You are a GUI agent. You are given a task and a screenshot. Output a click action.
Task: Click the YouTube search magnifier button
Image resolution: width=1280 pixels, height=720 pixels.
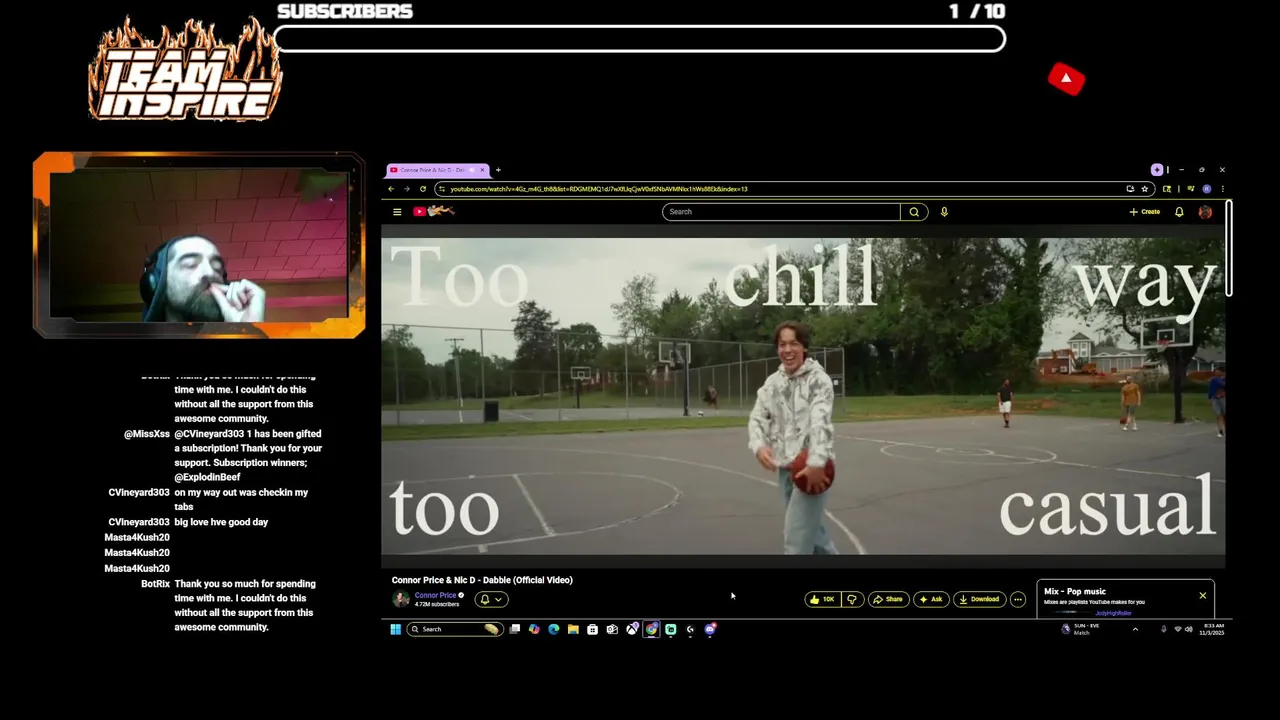pyautogui.click(x=914, y=212)
